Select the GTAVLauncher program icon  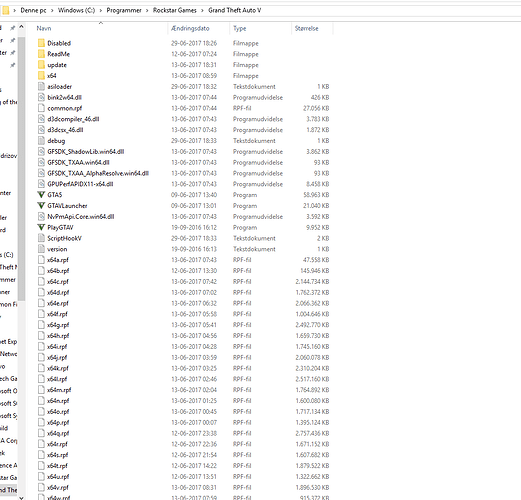[x=41, y=206]
